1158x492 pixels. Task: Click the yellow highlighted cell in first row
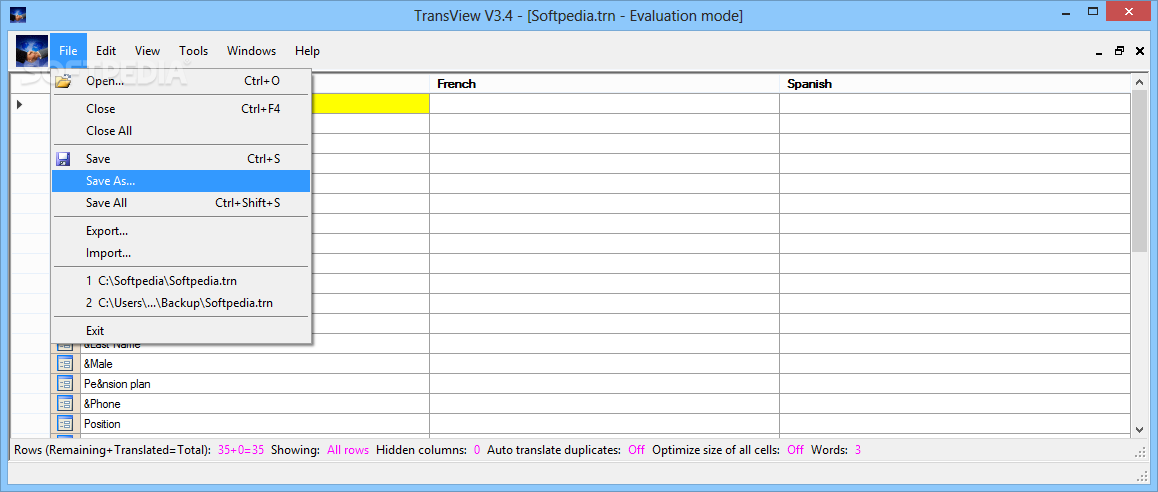pos(370,103)
